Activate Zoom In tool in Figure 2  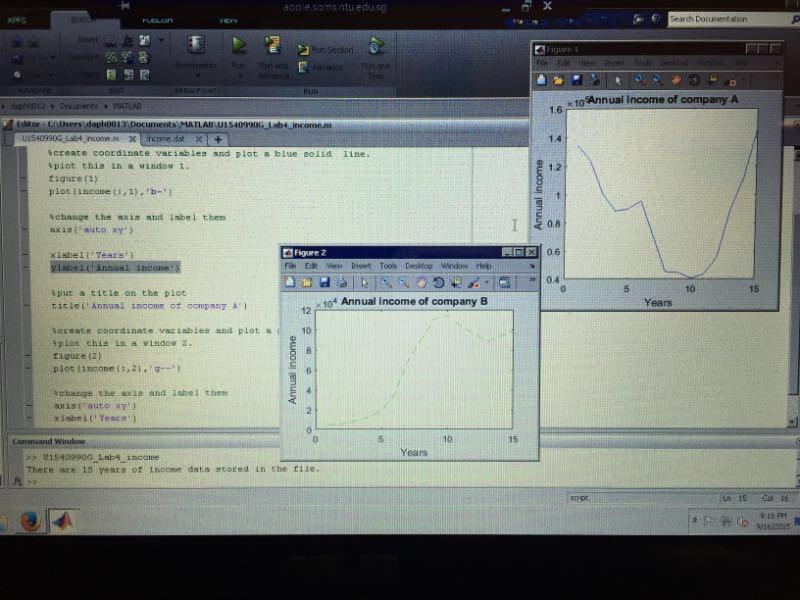point(386,283)
